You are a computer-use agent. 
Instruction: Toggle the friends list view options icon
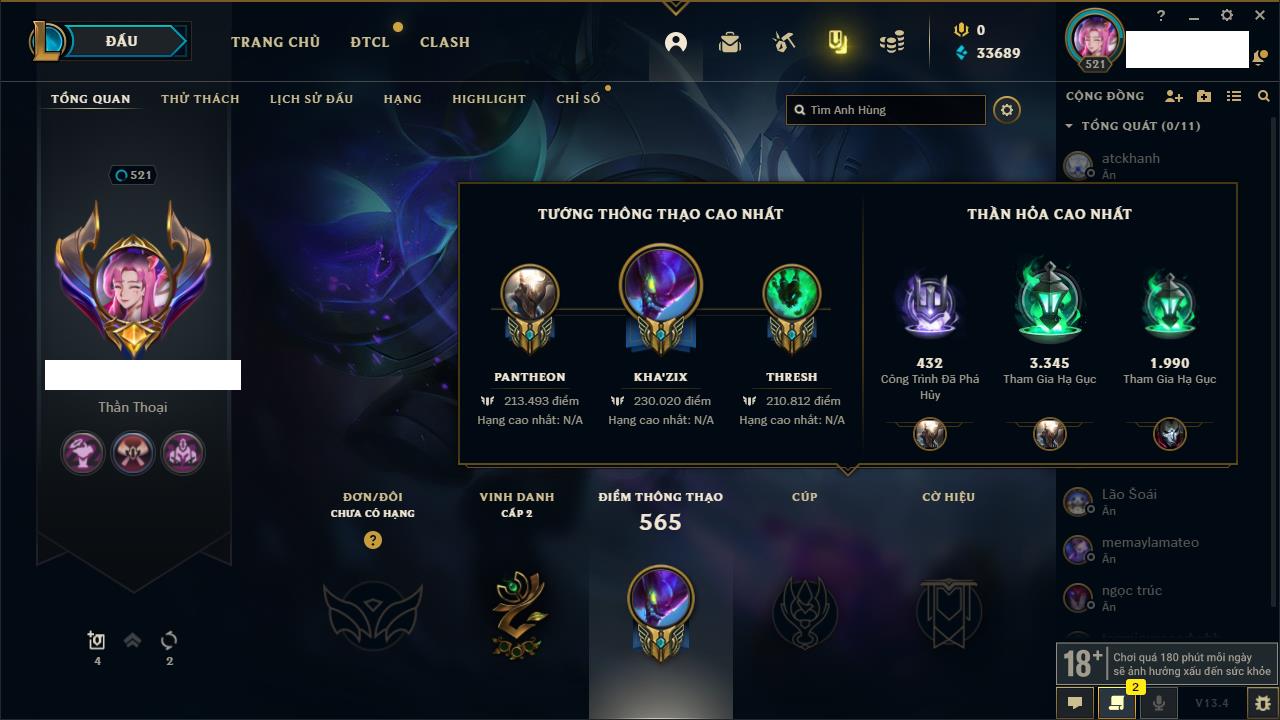(1234, 96)
